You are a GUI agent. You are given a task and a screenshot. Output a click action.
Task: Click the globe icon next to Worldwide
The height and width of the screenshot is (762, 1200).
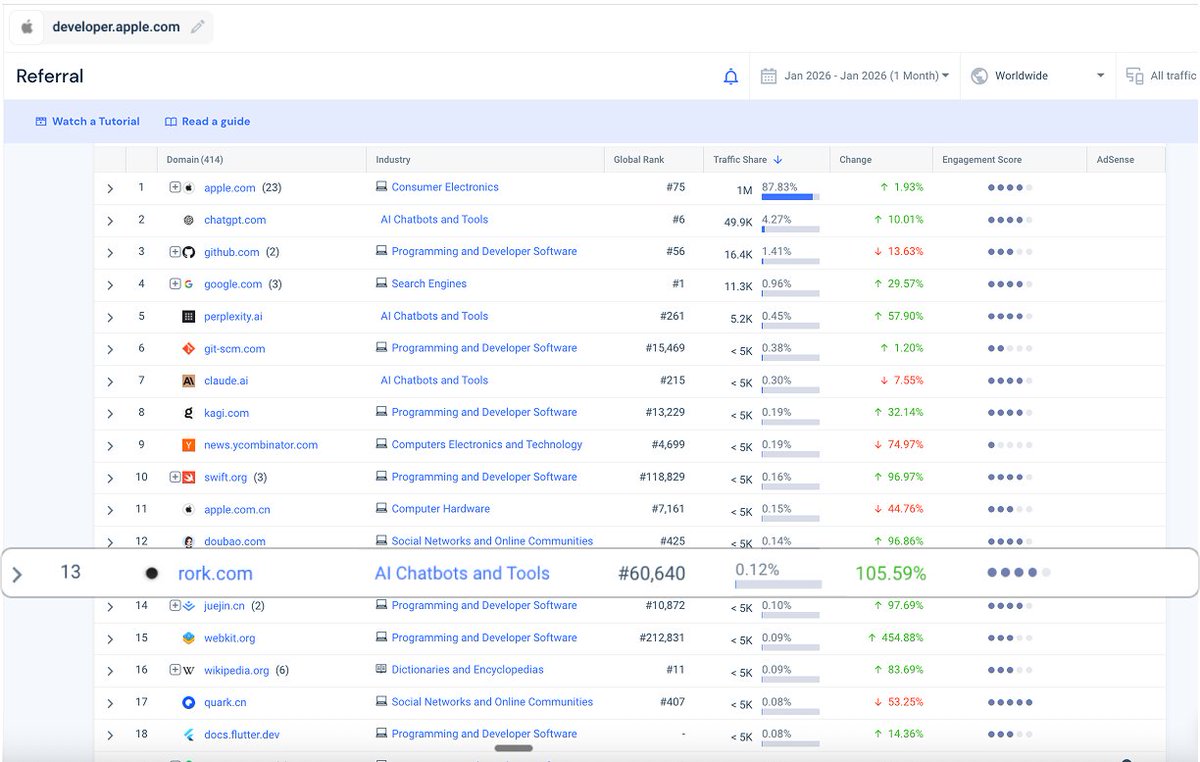coord(980,76)
